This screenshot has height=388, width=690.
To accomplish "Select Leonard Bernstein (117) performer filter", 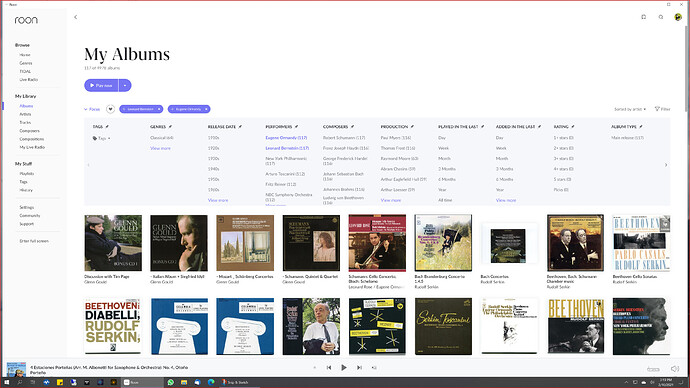I will tap(287, 148).
